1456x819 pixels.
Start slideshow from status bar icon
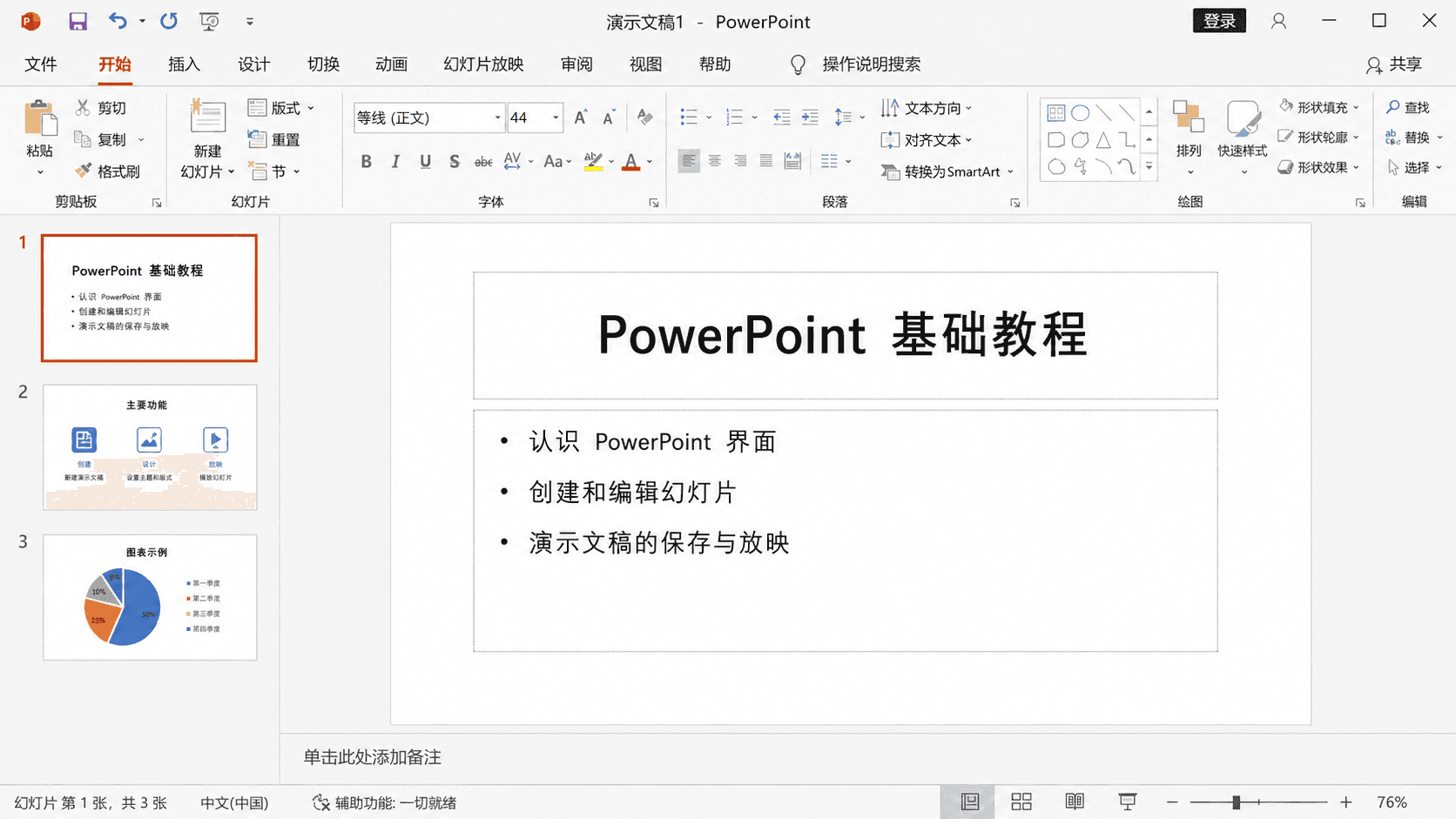point(1128,802)
